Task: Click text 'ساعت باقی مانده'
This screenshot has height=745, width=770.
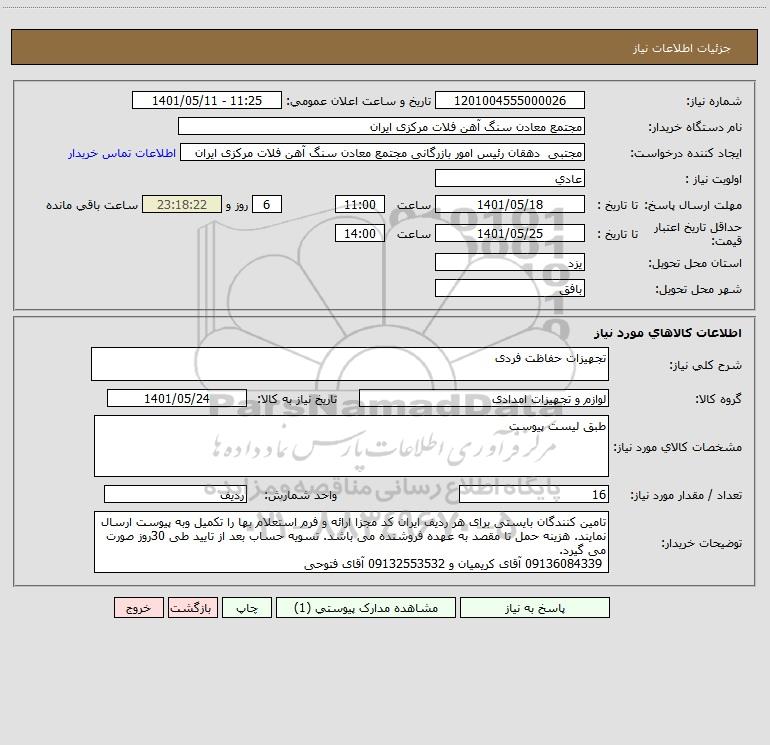Action: coord(92,205)
